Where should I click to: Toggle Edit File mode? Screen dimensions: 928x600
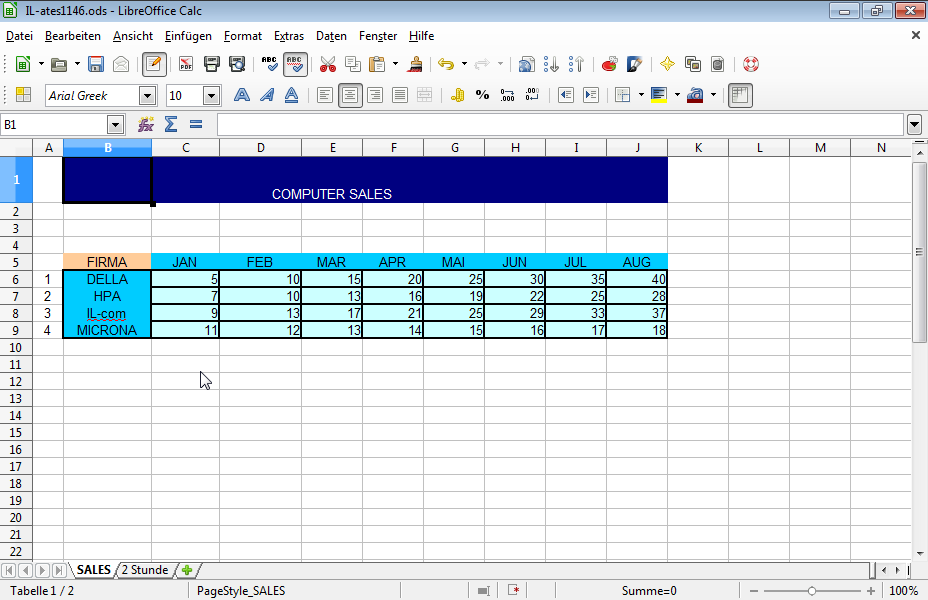pos(154,64)
